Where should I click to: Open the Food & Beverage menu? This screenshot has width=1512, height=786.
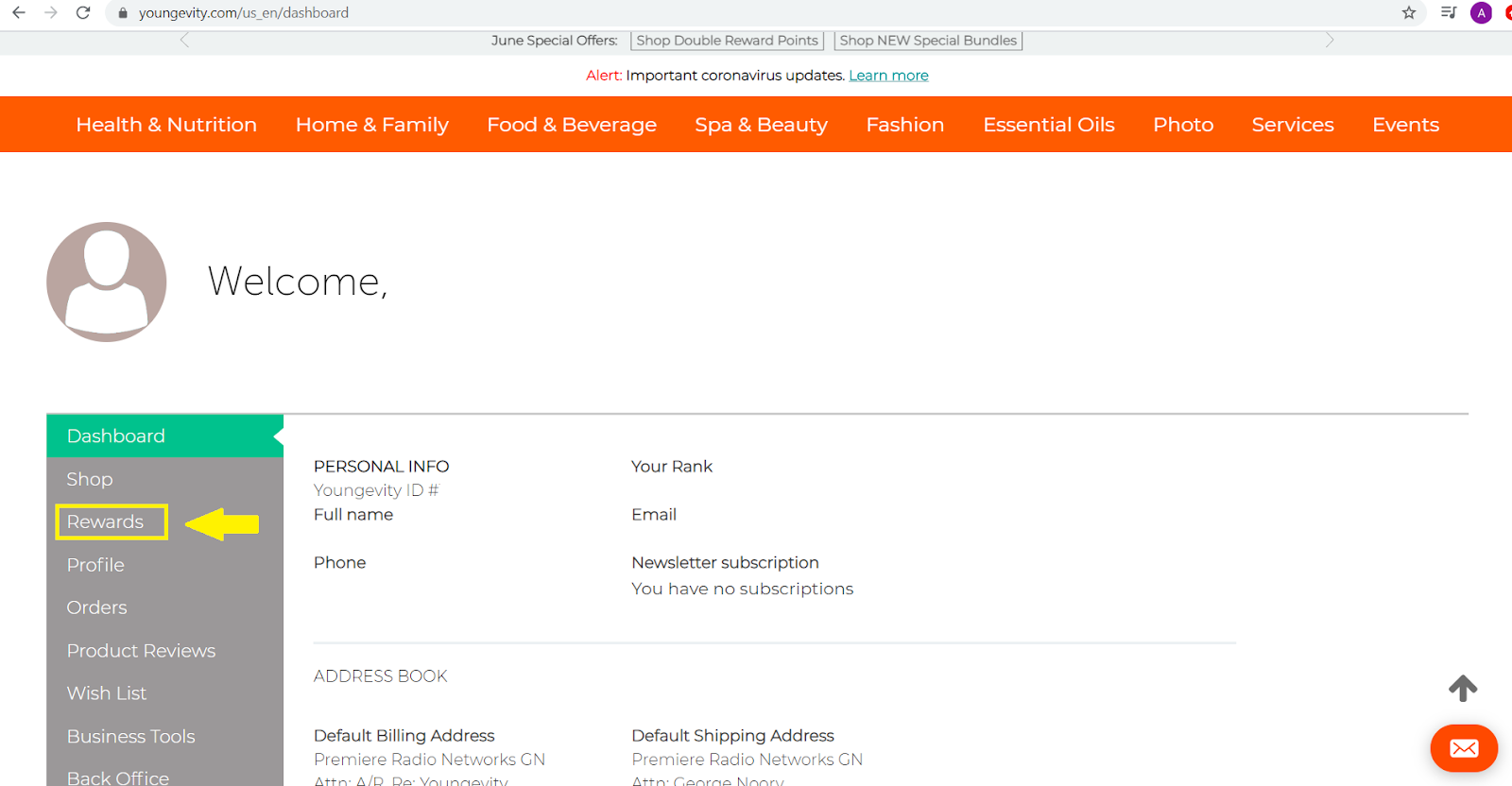(572, 125)
